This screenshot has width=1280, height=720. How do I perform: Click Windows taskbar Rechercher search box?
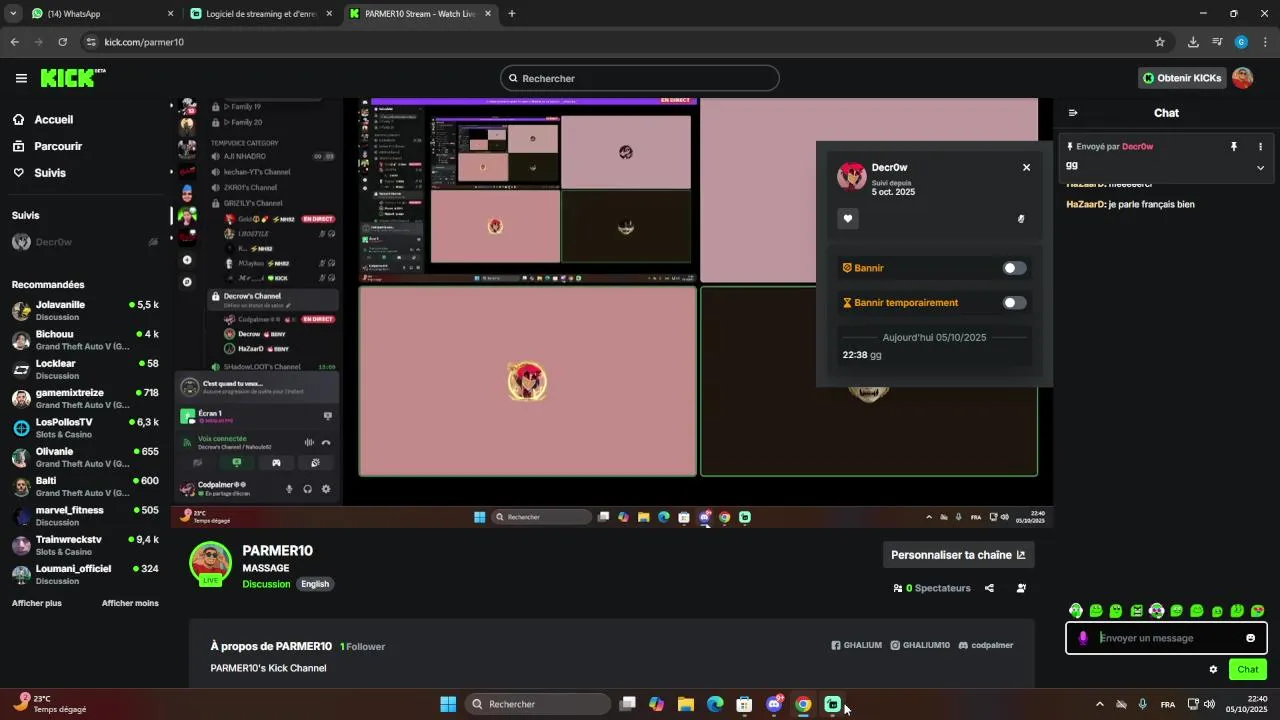tap(540, 704)
